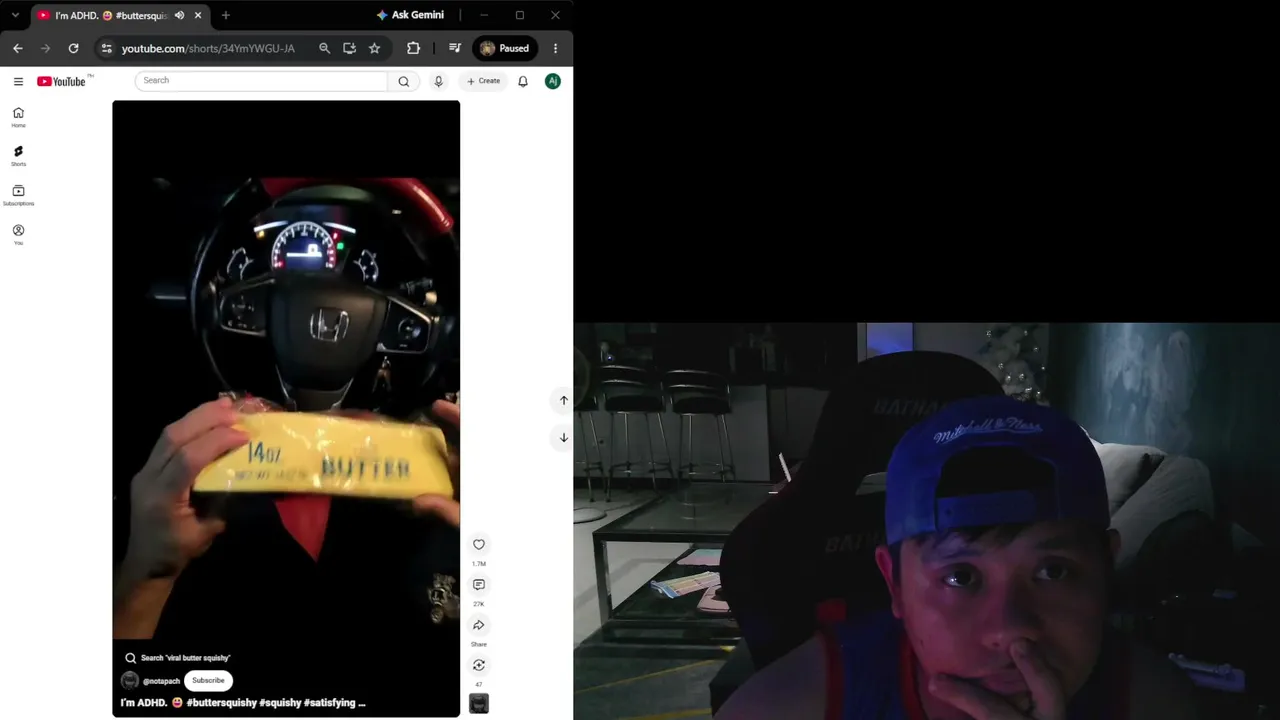Image resolution: width=1280 pixels, height=720 pixels.
Task: Go forward in Chrome
Action: point(45,48)
